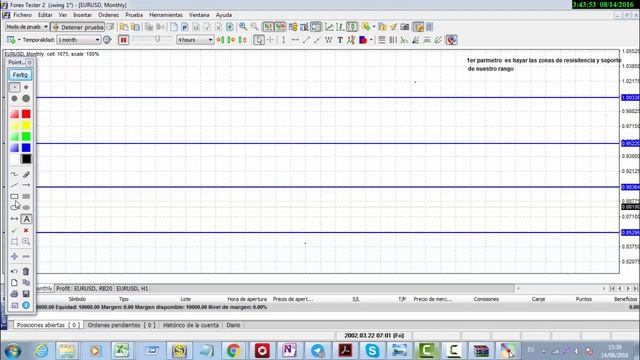Image resolution: width=640 pixels, height=360 pixels.
Task: Open Google Chrome from the taskbar
Action: (x=234, y=350)
